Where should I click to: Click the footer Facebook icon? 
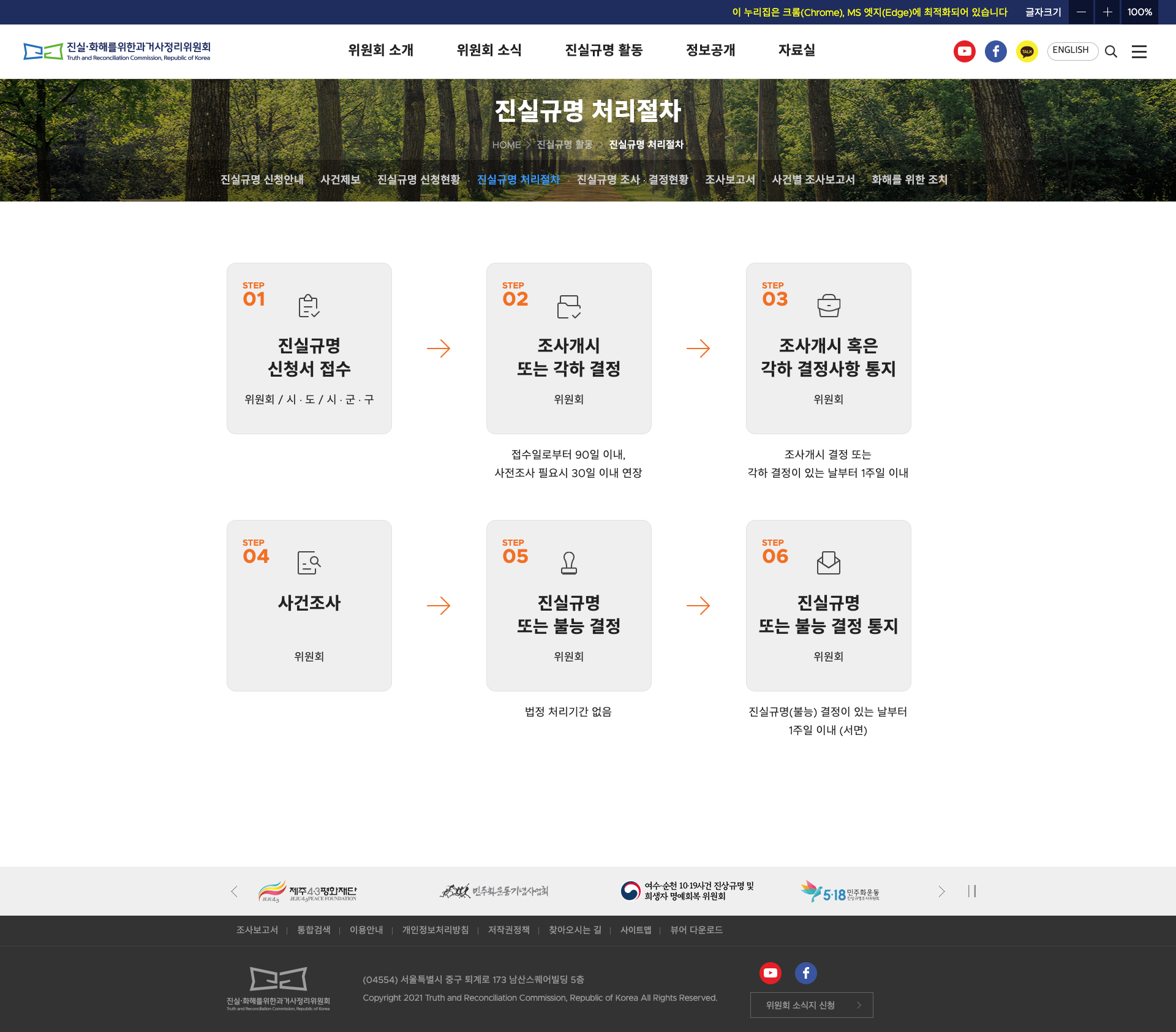805,973
